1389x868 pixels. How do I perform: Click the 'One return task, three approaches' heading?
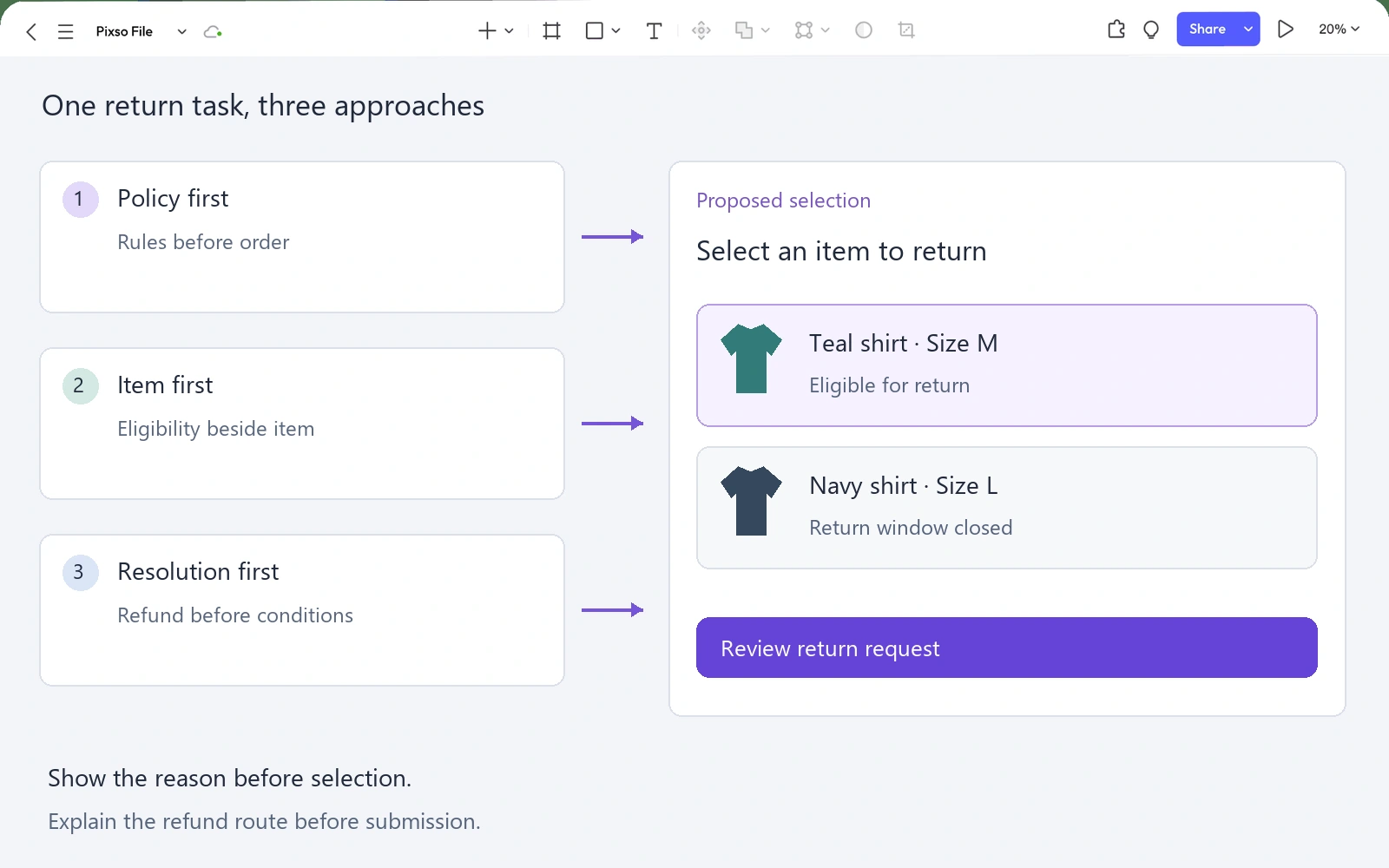(x=263, y=106)
